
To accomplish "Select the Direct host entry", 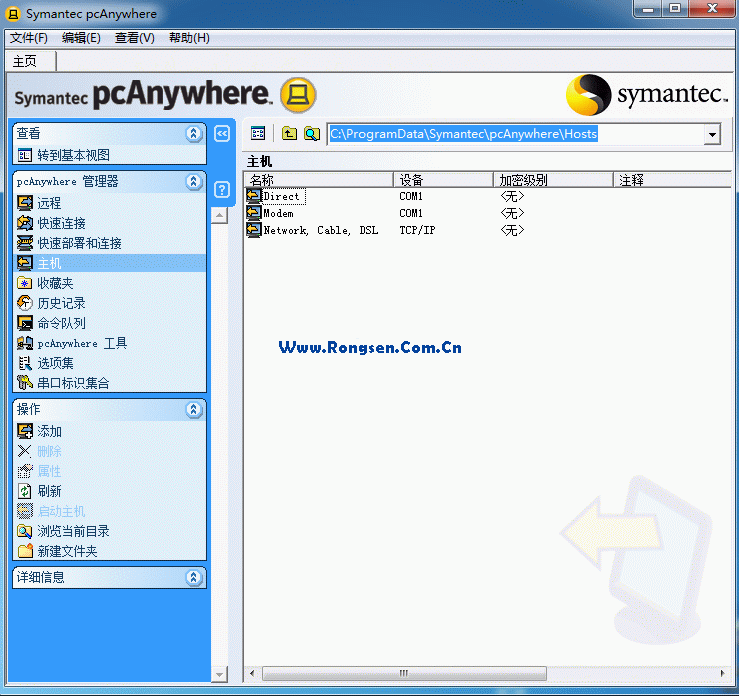I will click(281, 197).
